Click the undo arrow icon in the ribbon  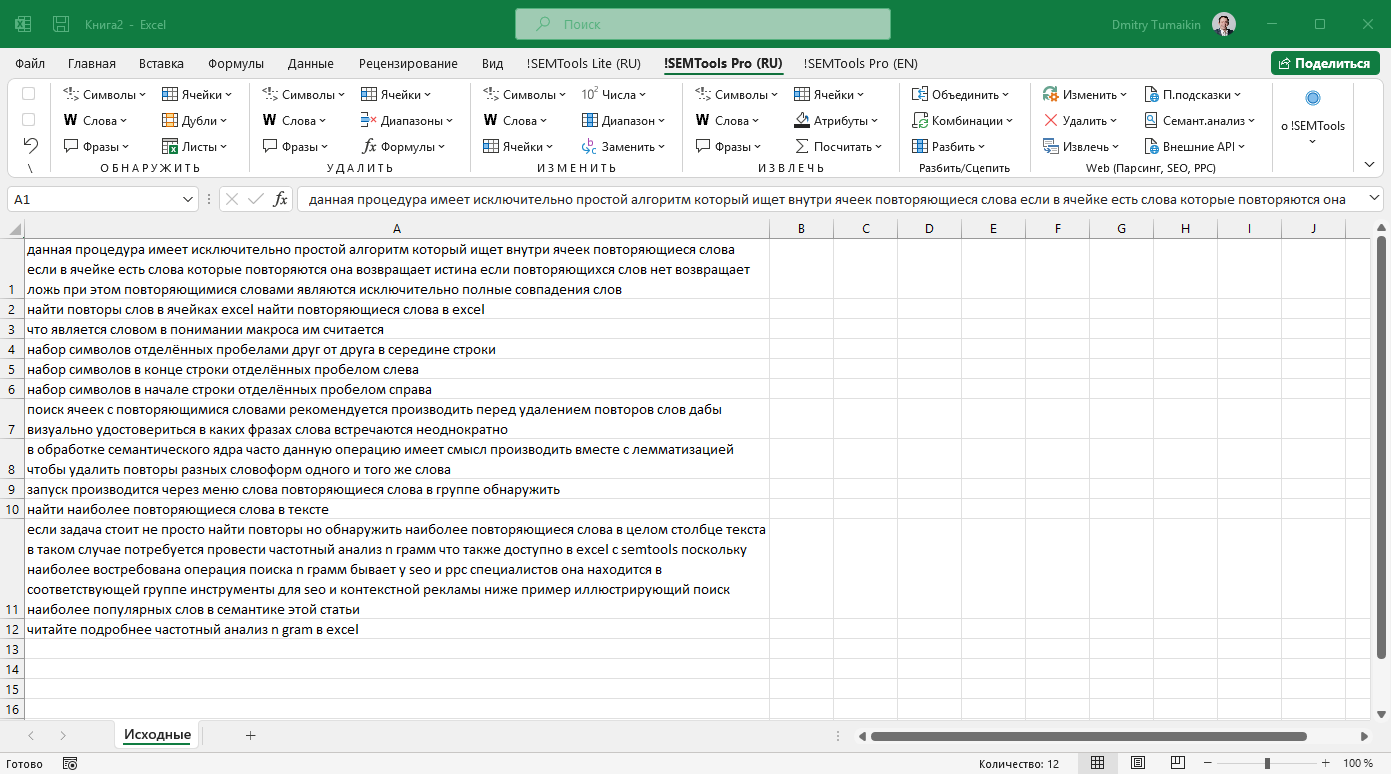29,146
